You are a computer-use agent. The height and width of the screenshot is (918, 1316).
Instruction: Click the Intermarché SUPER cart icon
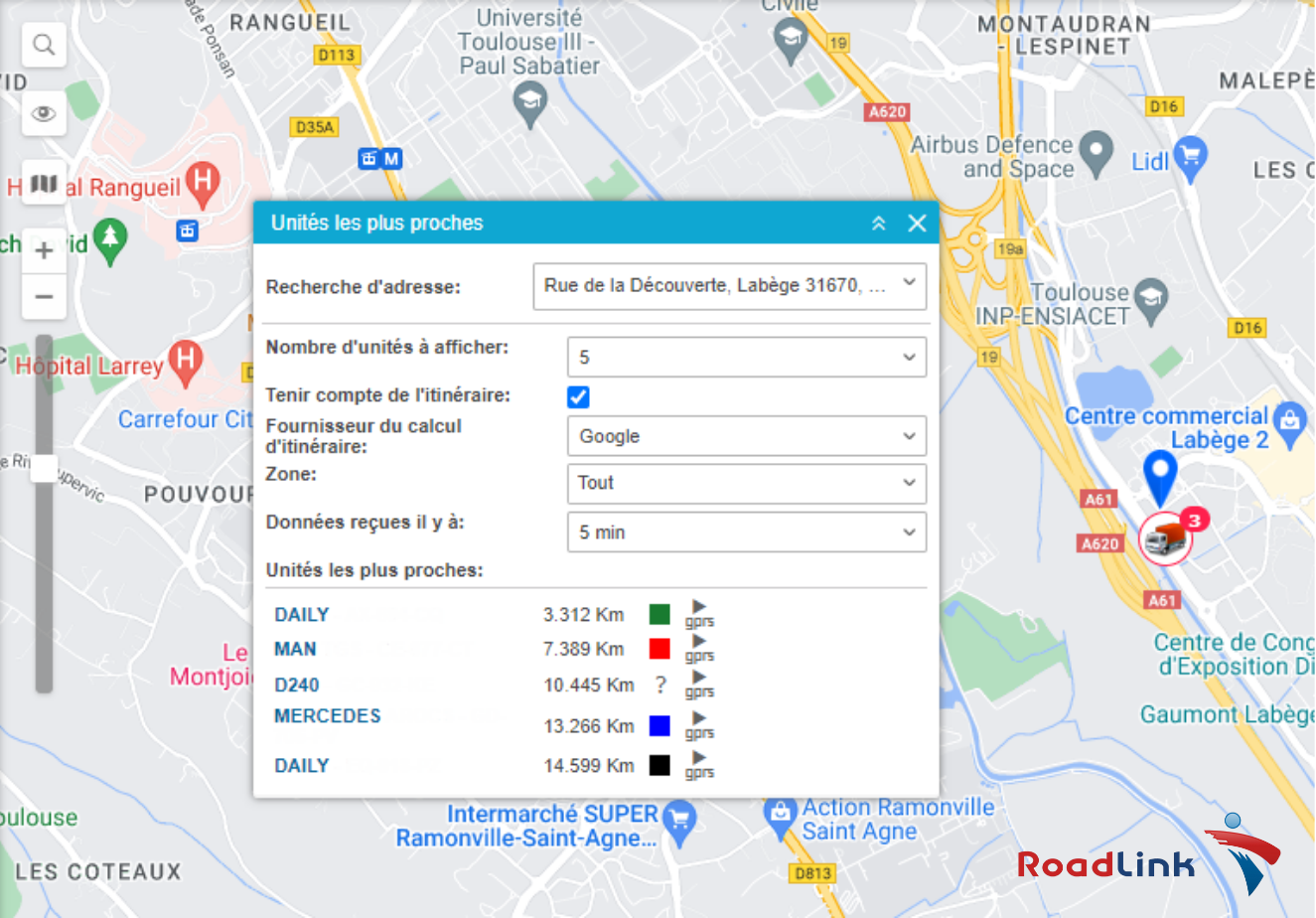click(679, 824)
